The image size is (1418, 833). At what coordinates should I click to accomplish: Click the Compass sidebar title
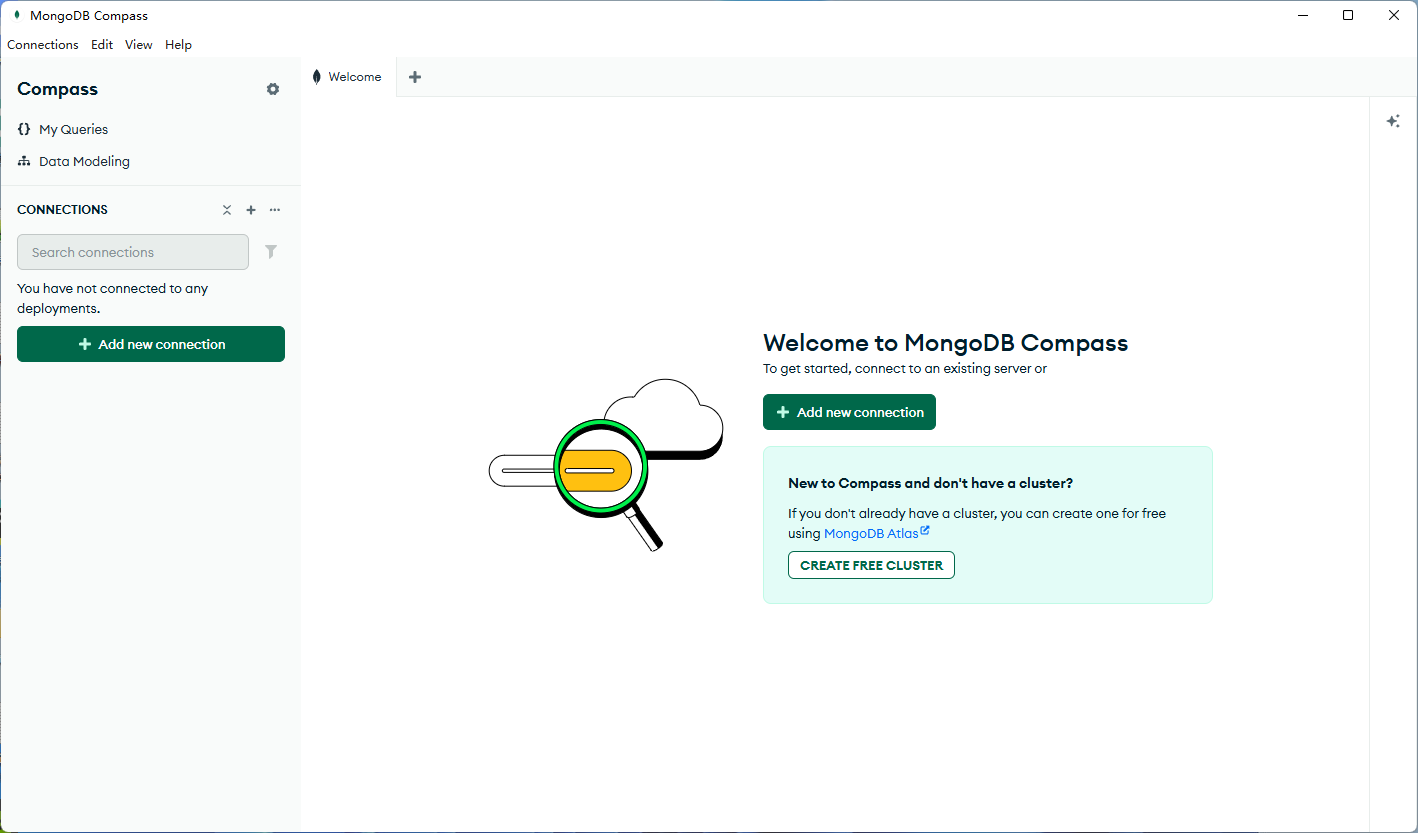pos(58,89)
